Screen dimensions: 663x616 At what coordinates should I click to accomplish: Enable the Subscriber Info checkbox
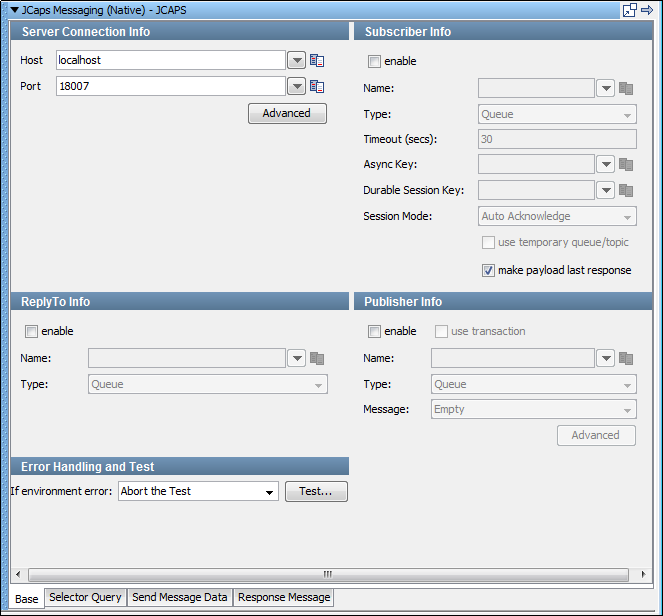(x=375, y=61)
